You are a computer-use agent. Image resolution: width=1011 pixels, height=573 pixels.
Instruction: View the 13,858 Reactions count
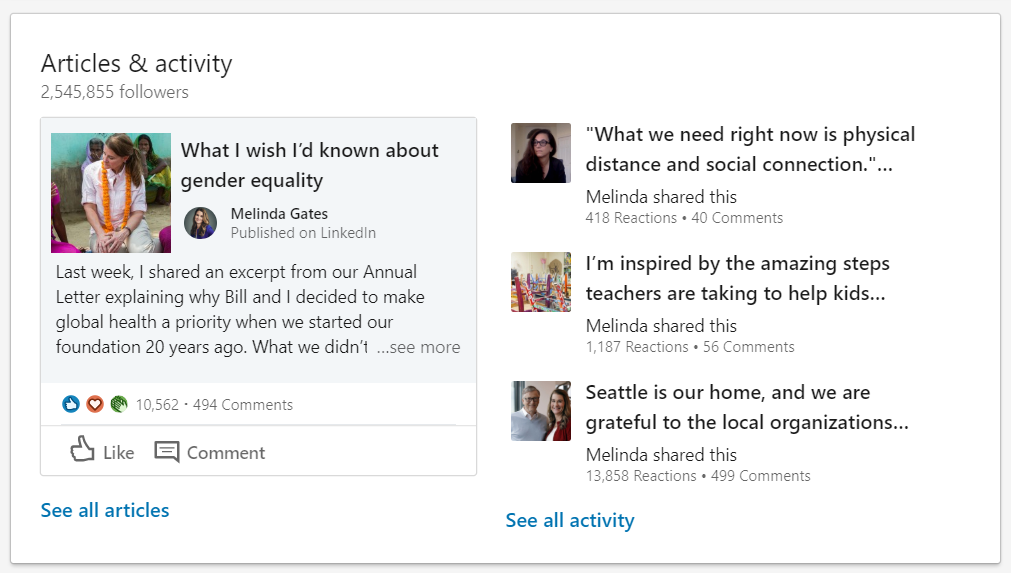click(x=641, y=476)
